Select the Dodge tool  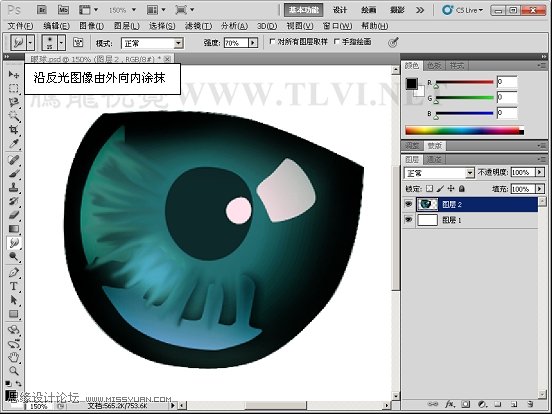[14, 256]
